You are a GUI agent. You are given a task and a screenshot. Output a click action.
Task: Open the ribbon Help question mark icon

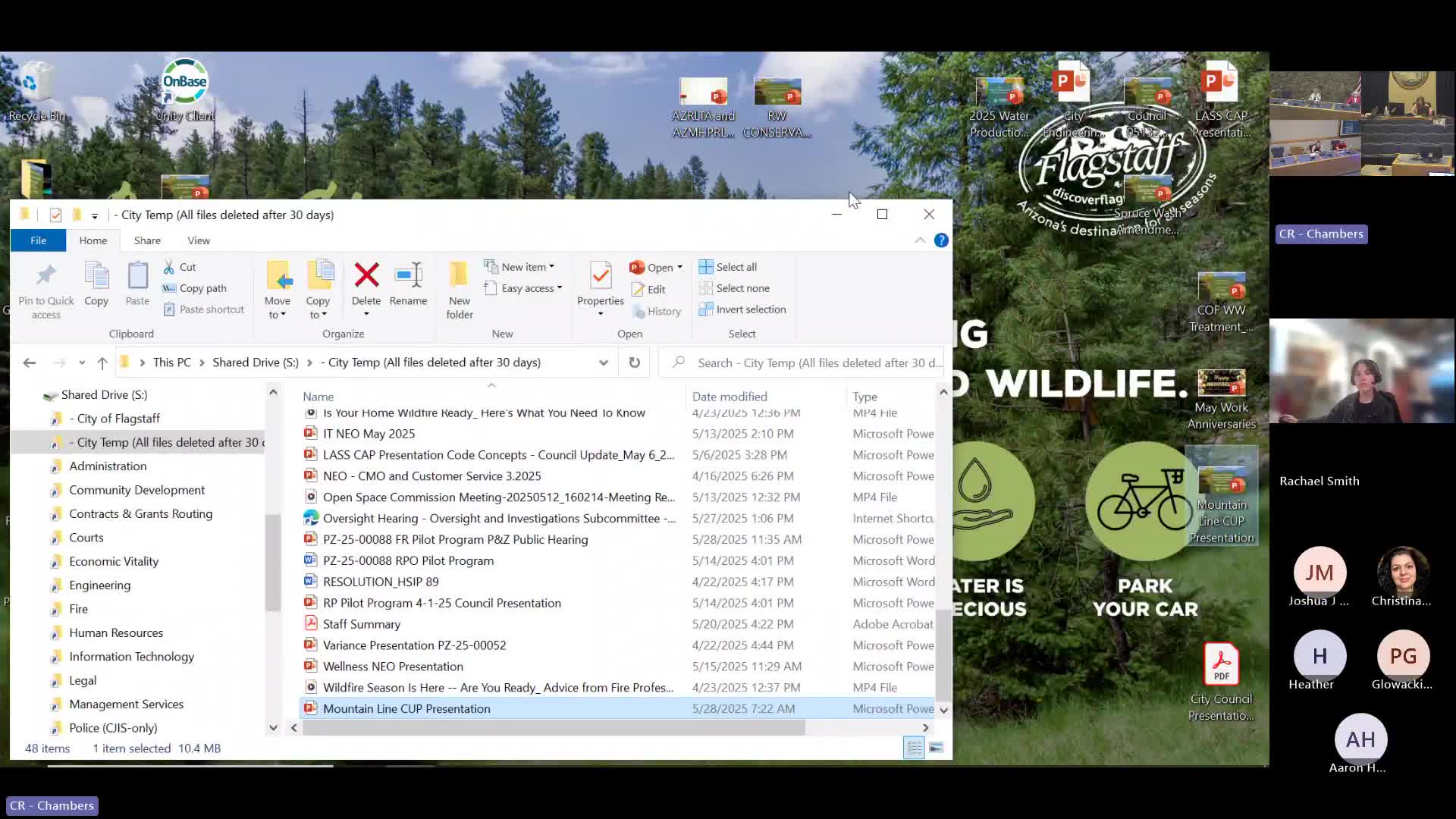[941, 240]
